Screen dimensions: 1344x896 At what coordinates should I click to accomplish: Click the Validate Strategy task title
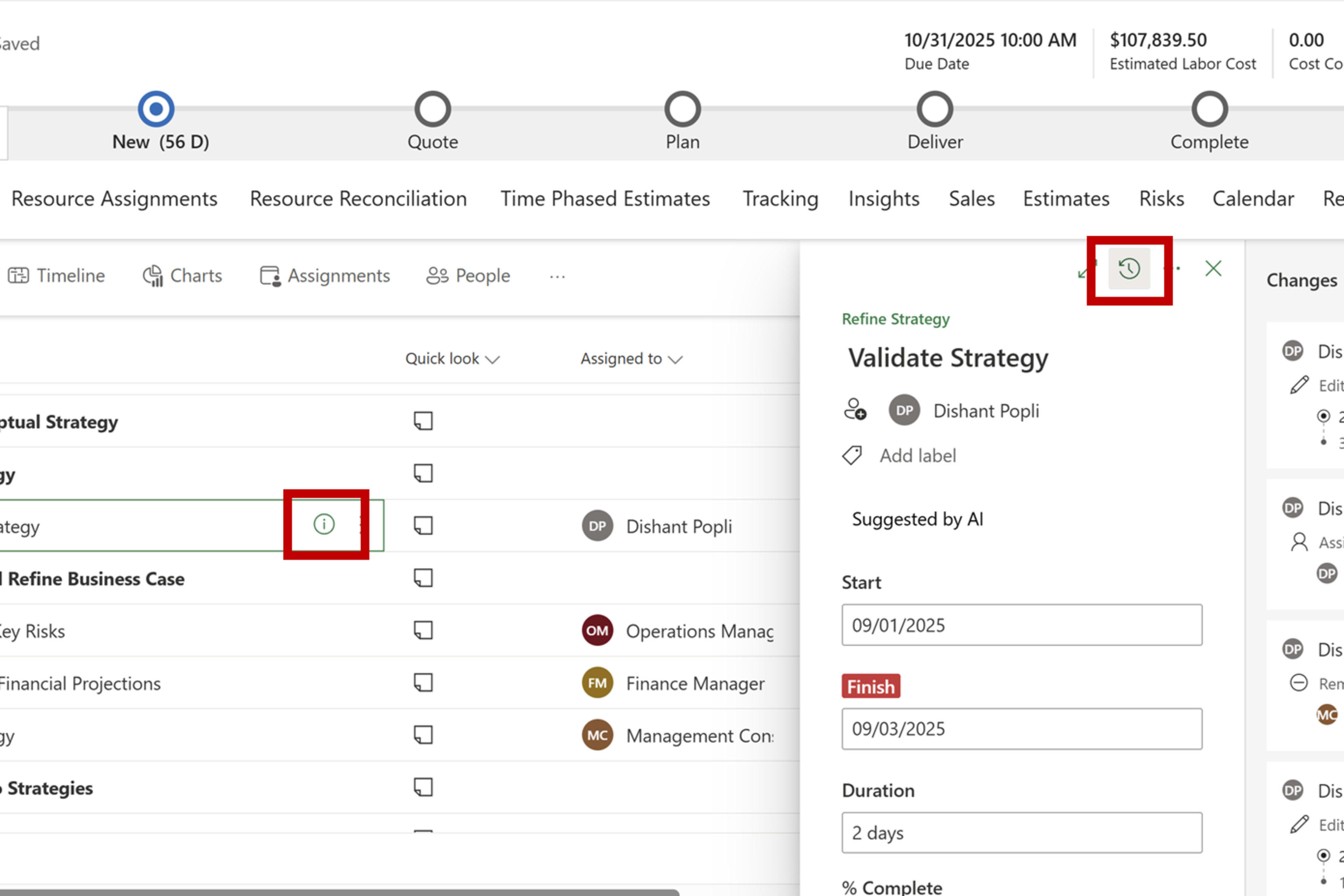[948, 358]
